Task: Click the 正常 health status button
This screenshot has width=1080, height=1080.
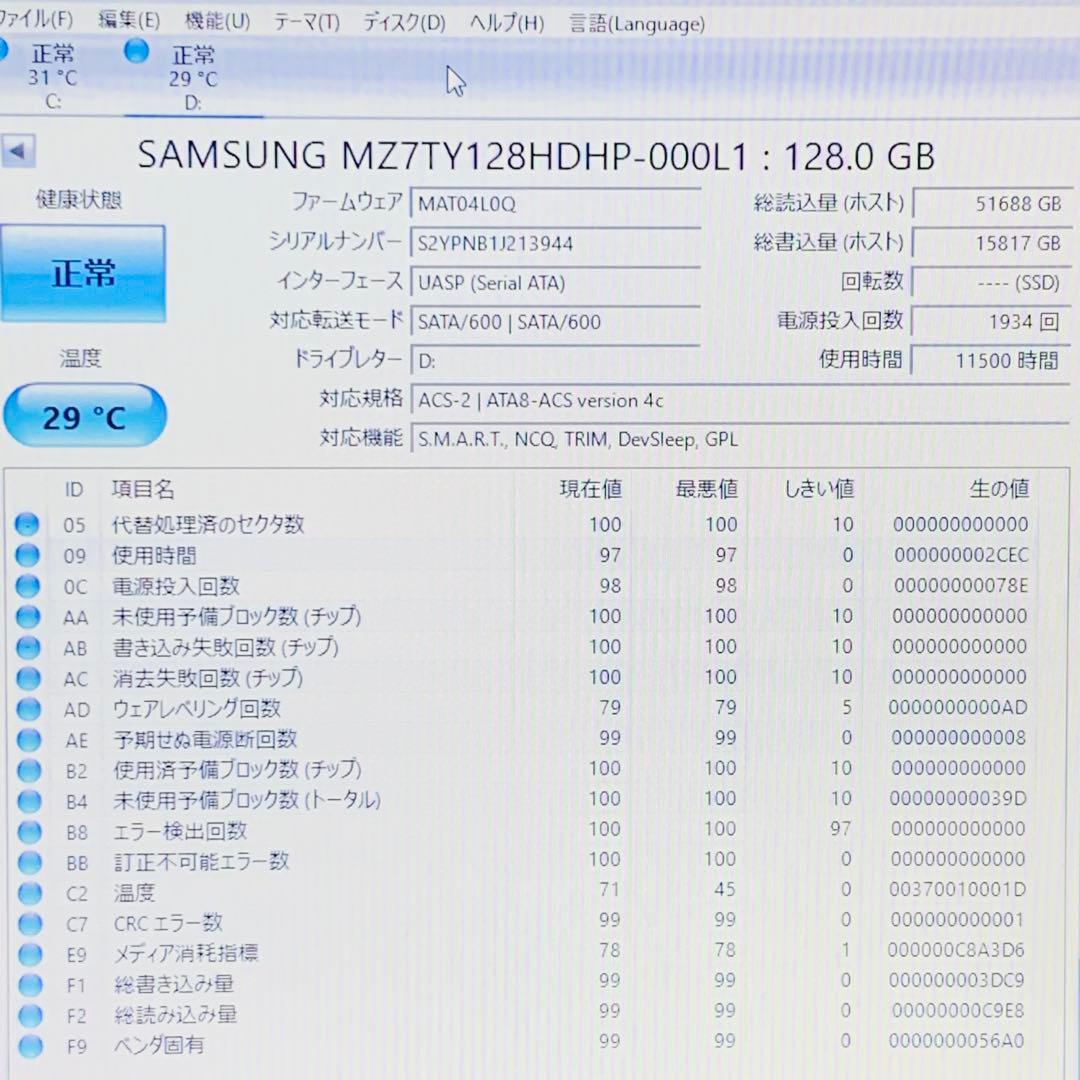Action: tap(84, 272)
